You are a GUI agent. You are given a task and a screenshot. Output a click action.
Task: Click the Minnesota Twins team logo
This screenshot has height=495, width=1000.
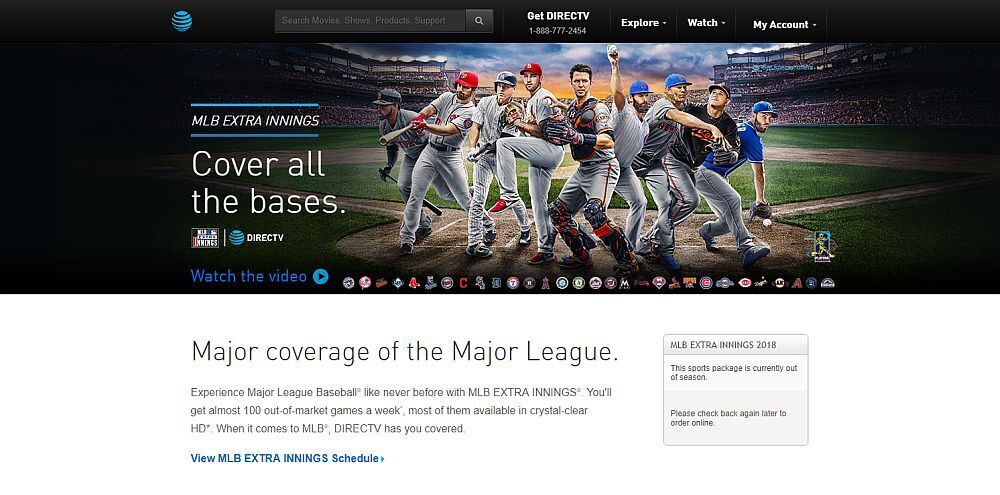pyautogui.click(x=447, y=283)
